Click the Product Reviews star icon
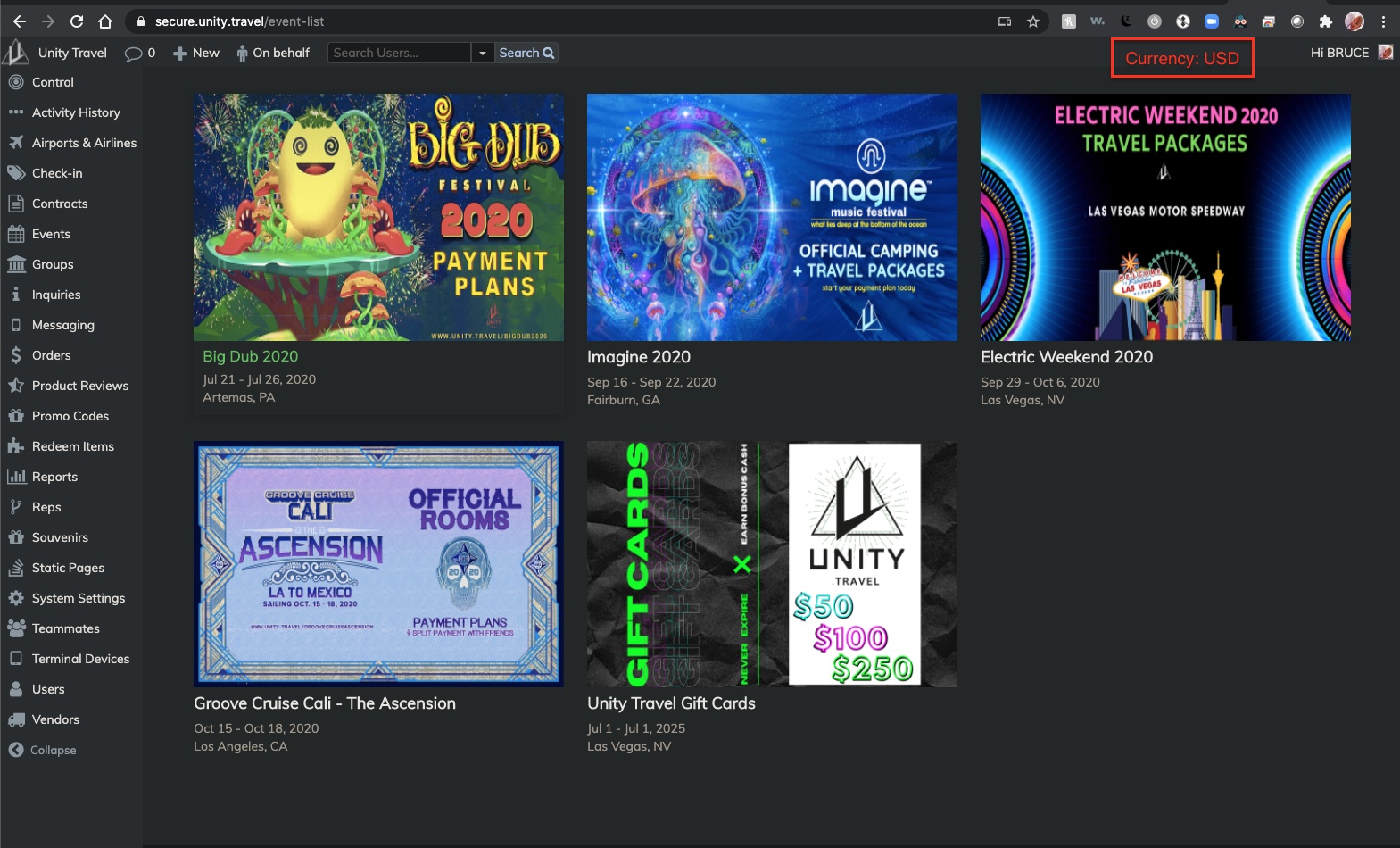The image size is (1400, 848). tap(16, 386)
